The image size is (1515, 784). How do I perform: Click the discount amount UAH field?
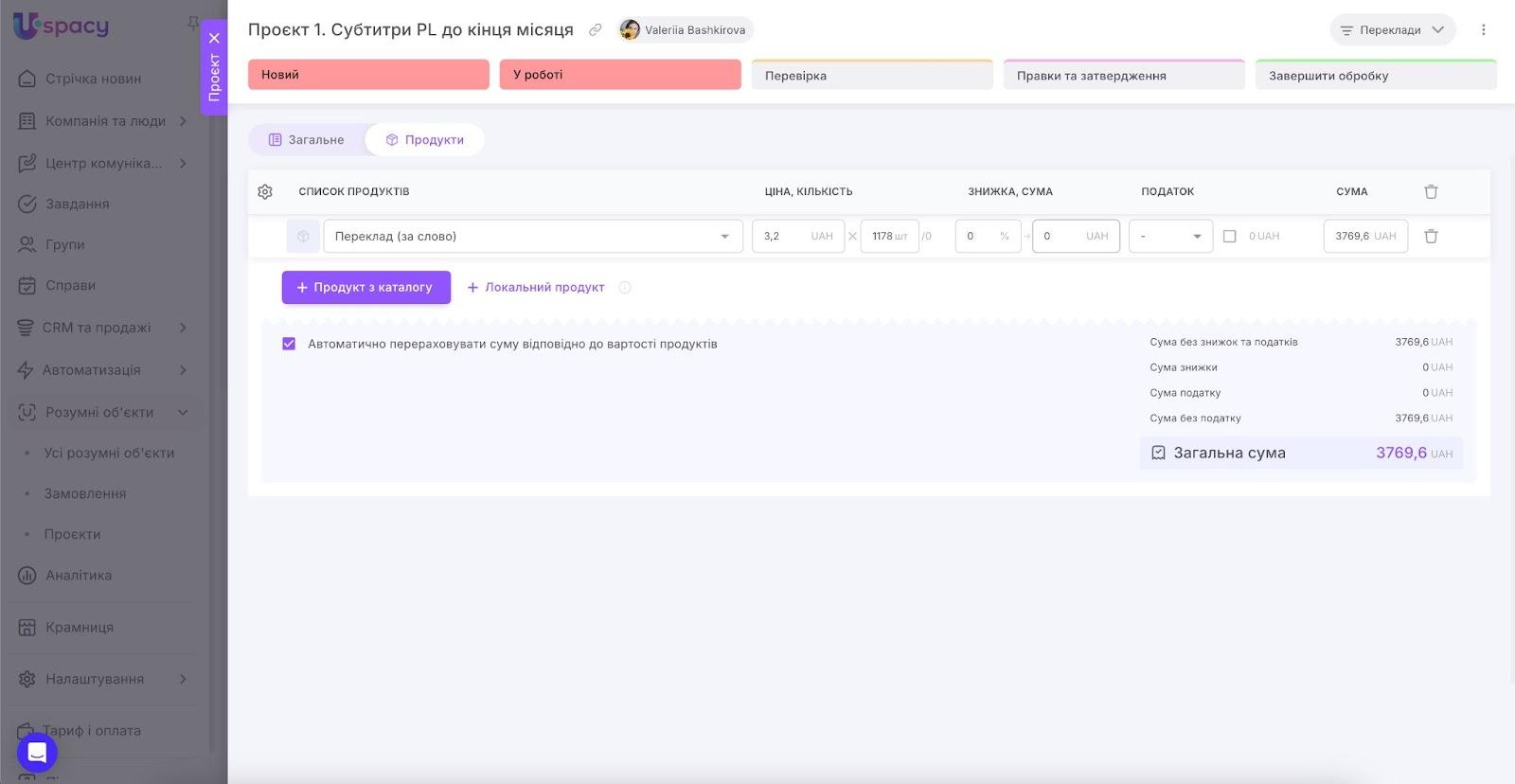[x=1076, y=236]
